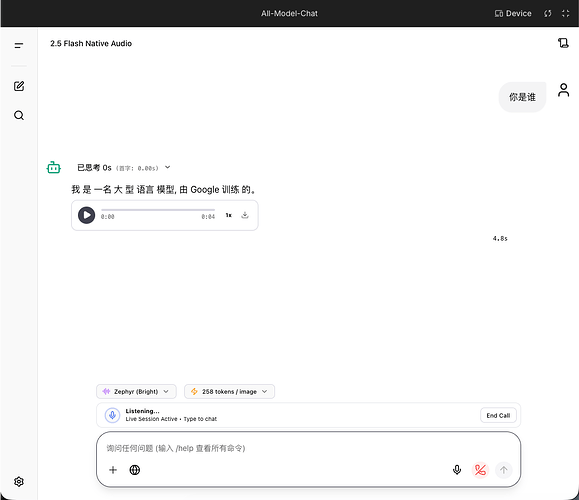579x500 pixels.
Task: Enter fullscreen with the expand icon
Action: (x=565, y=14)
